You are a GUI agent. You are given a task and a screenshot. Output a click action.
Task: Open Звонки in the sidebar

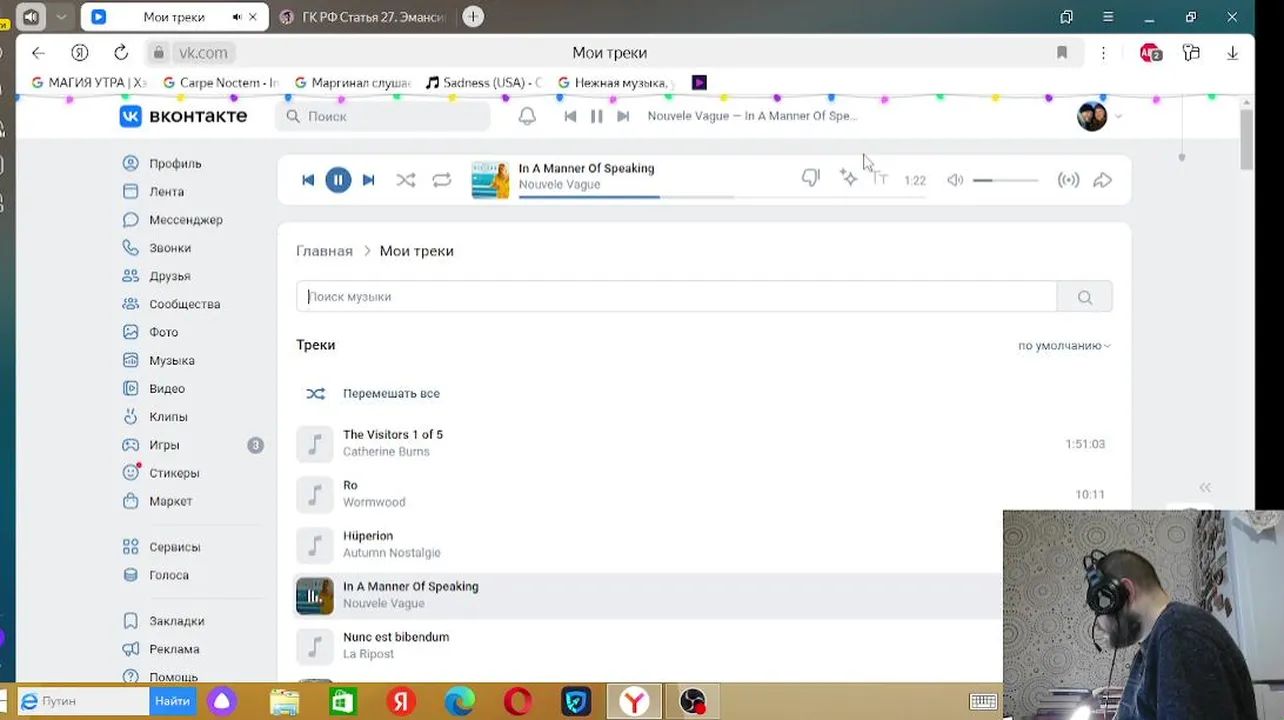[170, 247]
